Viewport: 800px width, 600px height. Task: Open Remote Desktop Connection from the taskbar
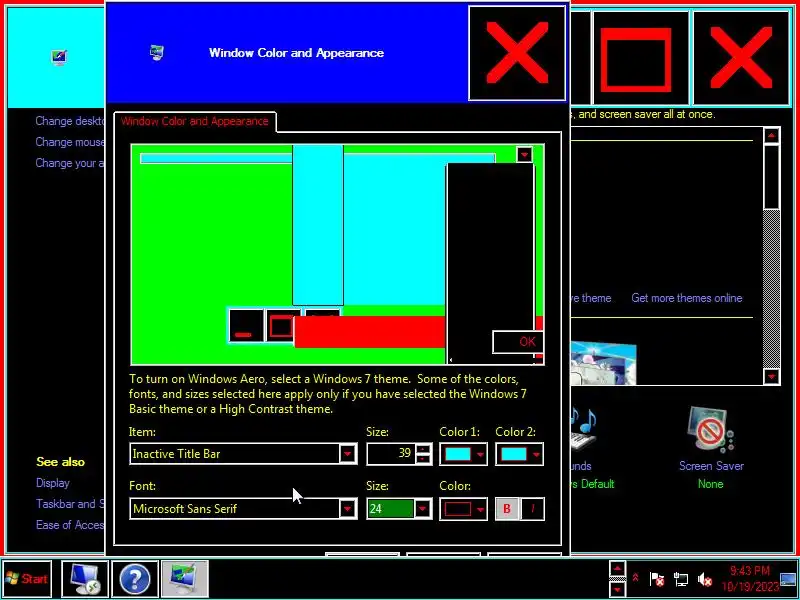(85, 579)
